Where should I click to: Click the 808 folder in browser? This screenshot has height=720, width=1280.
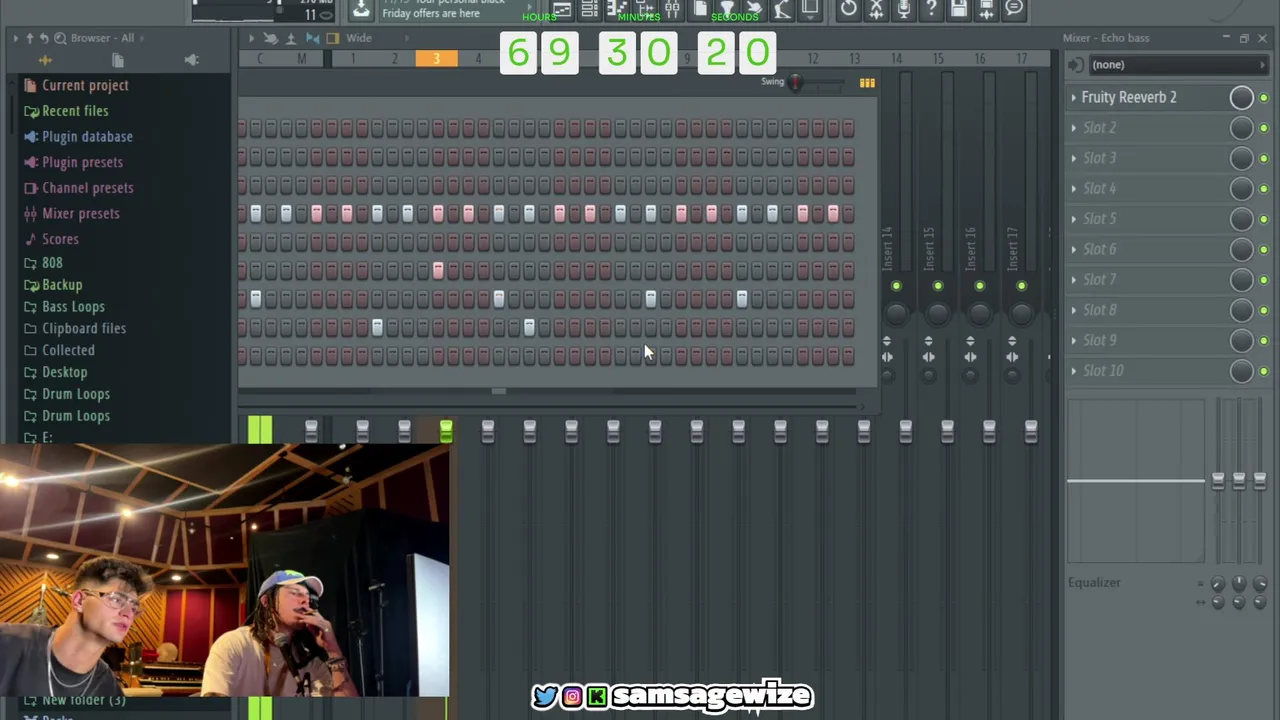(x=52, y=263)
